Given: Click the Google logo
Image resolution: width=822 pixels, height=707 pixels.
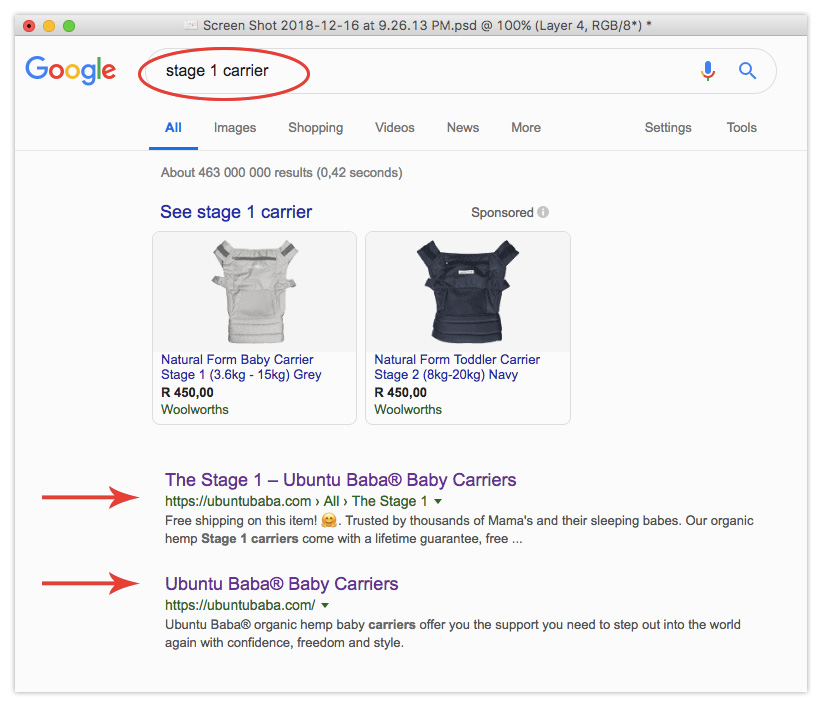Looking at the screenshot, I should click(71, 70).
